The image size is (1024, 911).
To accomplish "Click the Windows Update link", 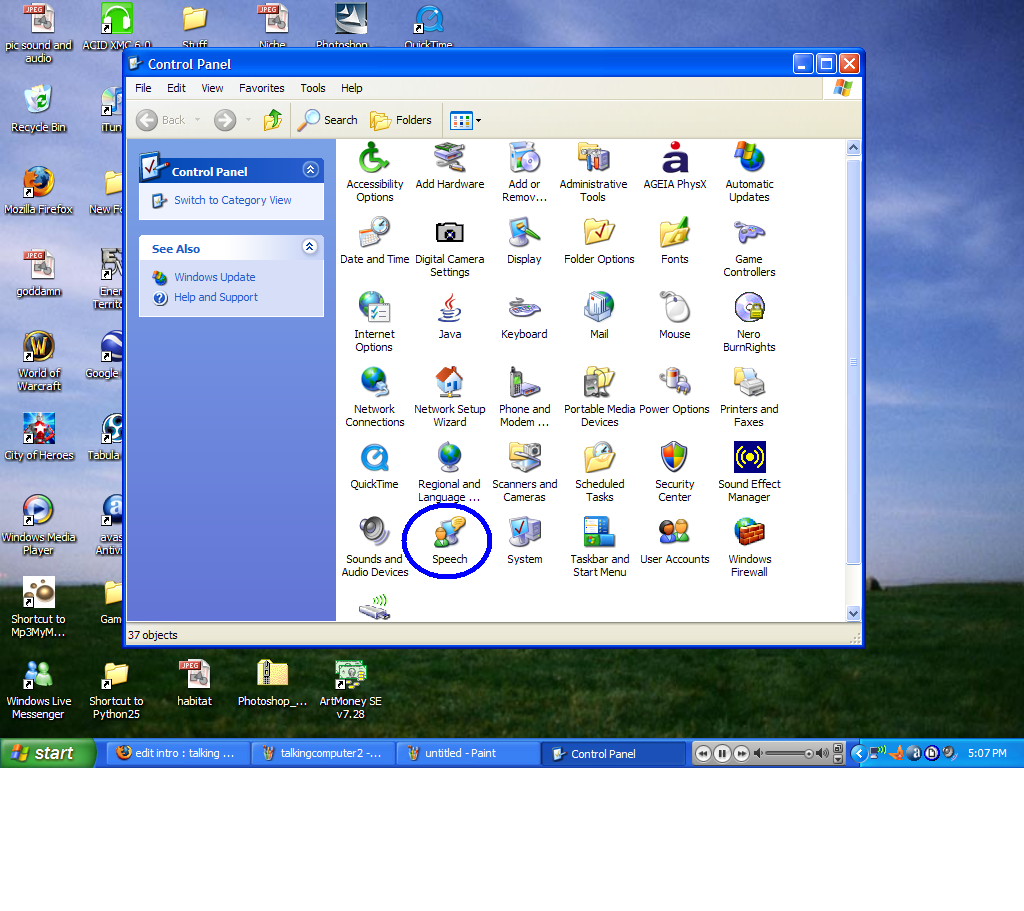I will click(214, 277).
